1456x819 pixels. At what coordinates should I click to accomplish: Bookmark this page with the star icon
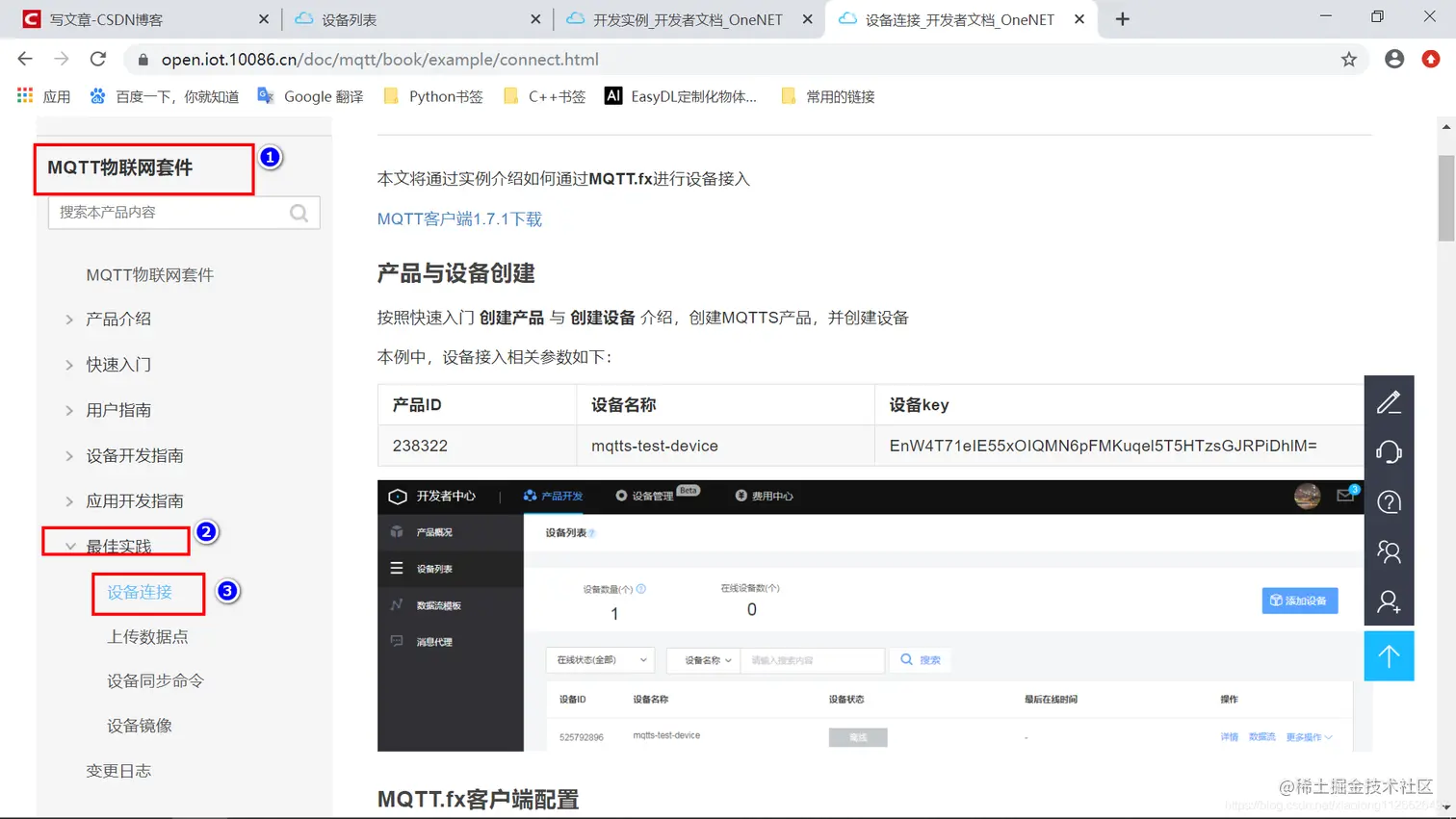coord(1349,59)
